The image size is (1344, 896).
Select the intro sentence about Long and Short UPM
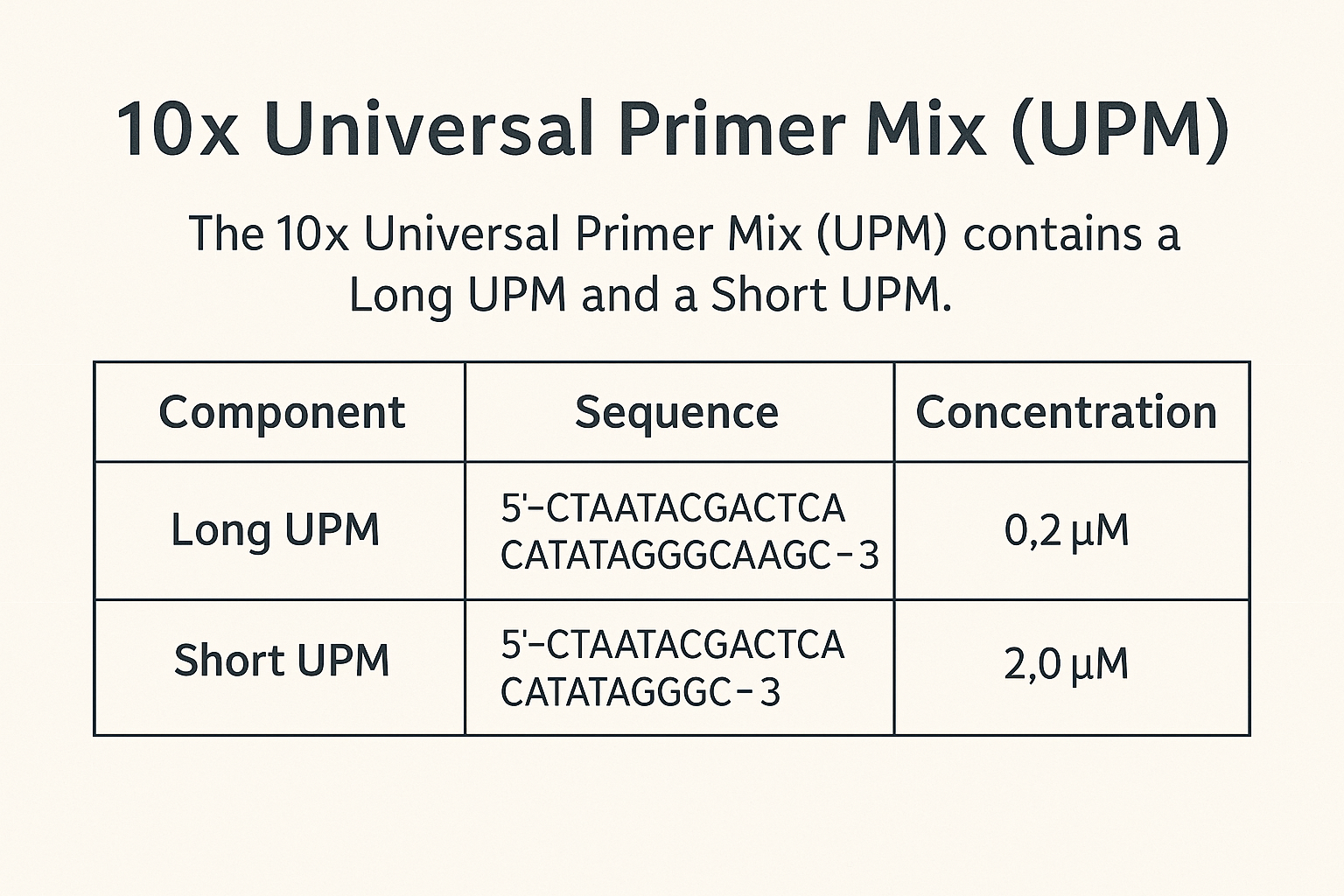click(x=682, y=264)
